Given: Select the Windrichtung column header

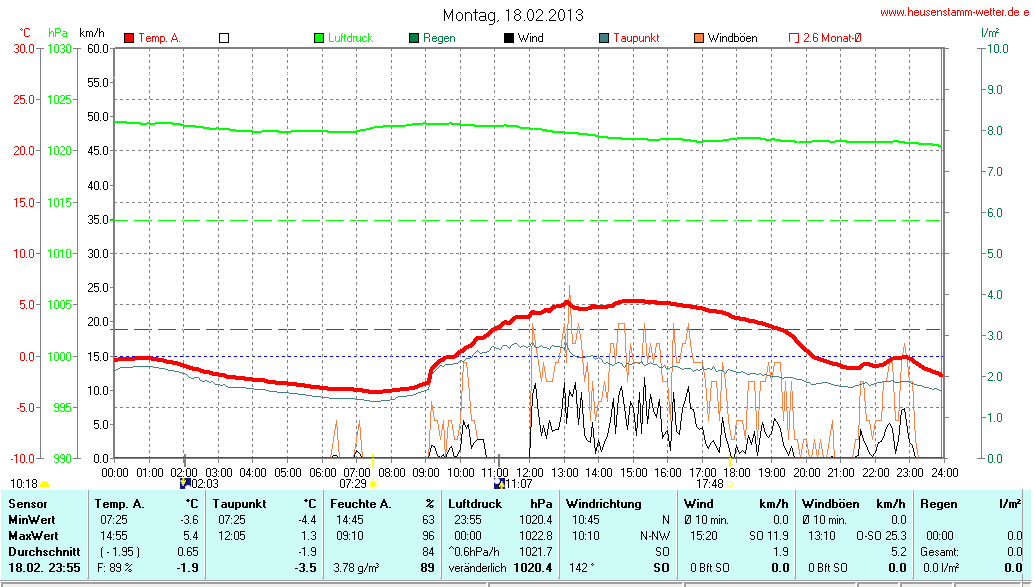Looking at the screenshot, I should coord(604,503).
